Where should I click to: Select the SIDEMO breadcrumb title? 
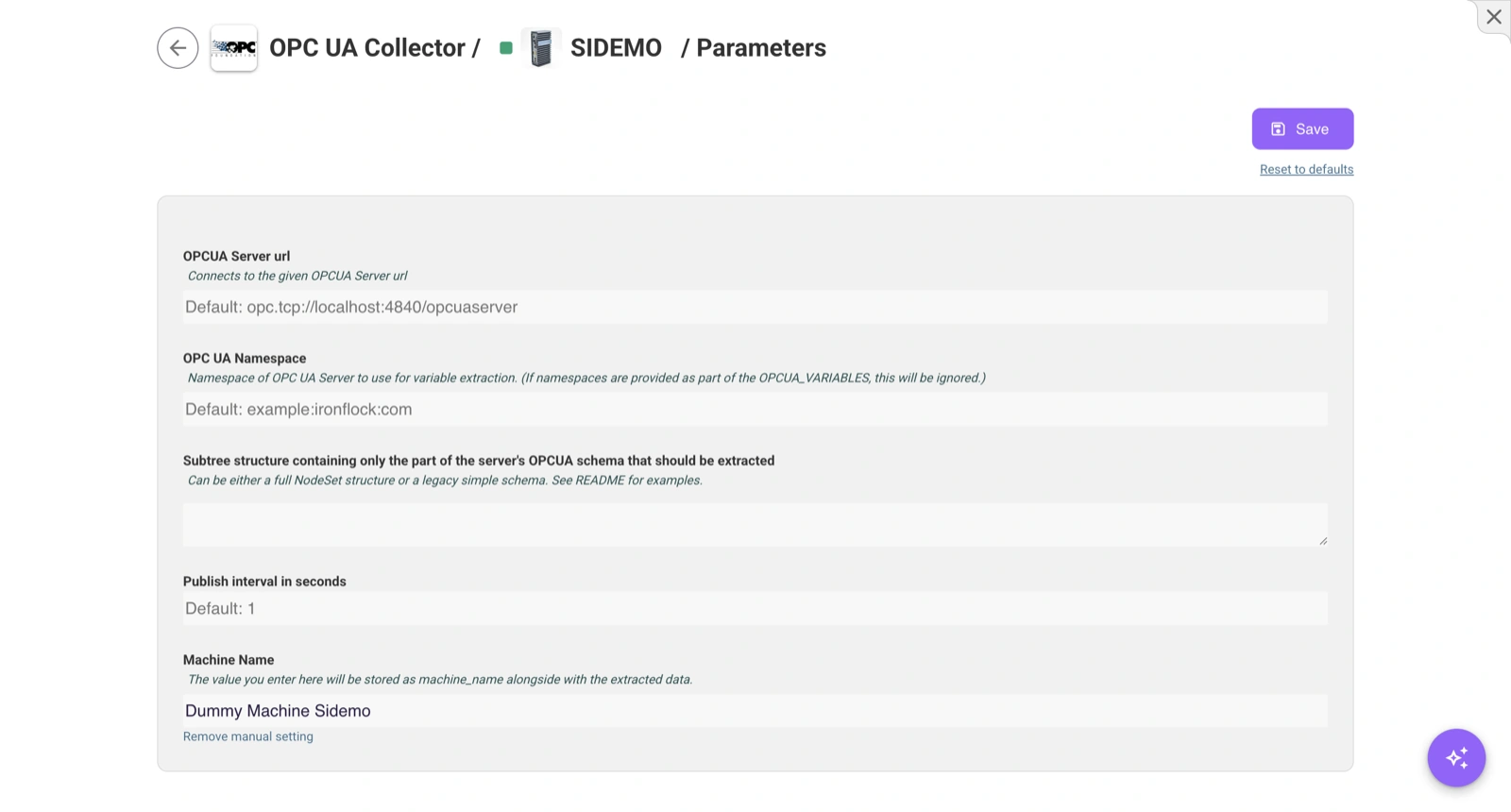click(616, 48)
